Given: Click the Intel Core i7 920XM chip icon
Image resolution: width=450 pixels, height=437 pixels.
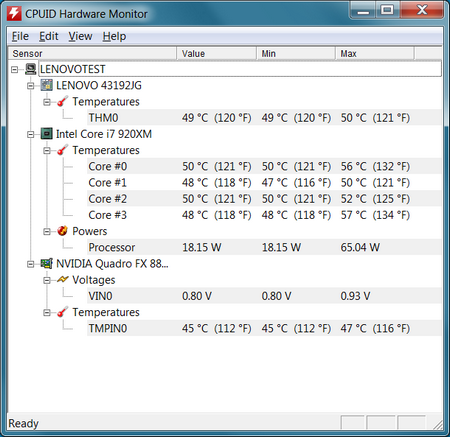Looking at the screenshot, I should 47,134.
